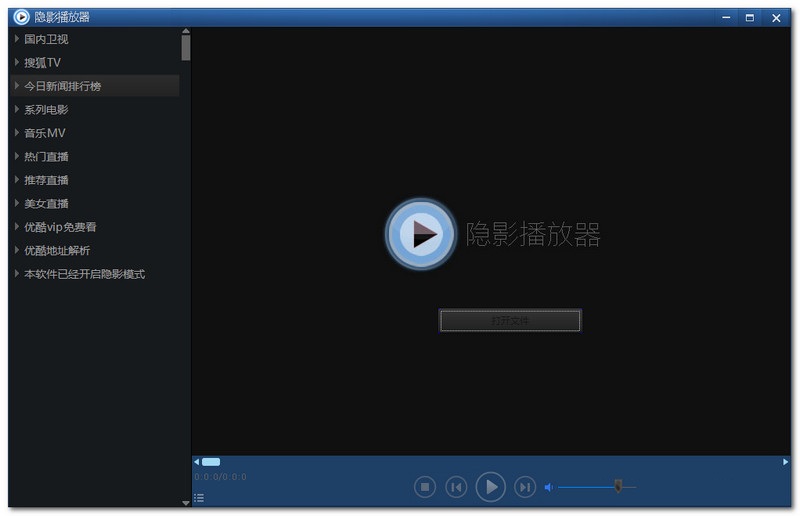800x516 pixels.
Task: Expand the 优酷地址解析 arrow
Action: (x=17, y=250)
